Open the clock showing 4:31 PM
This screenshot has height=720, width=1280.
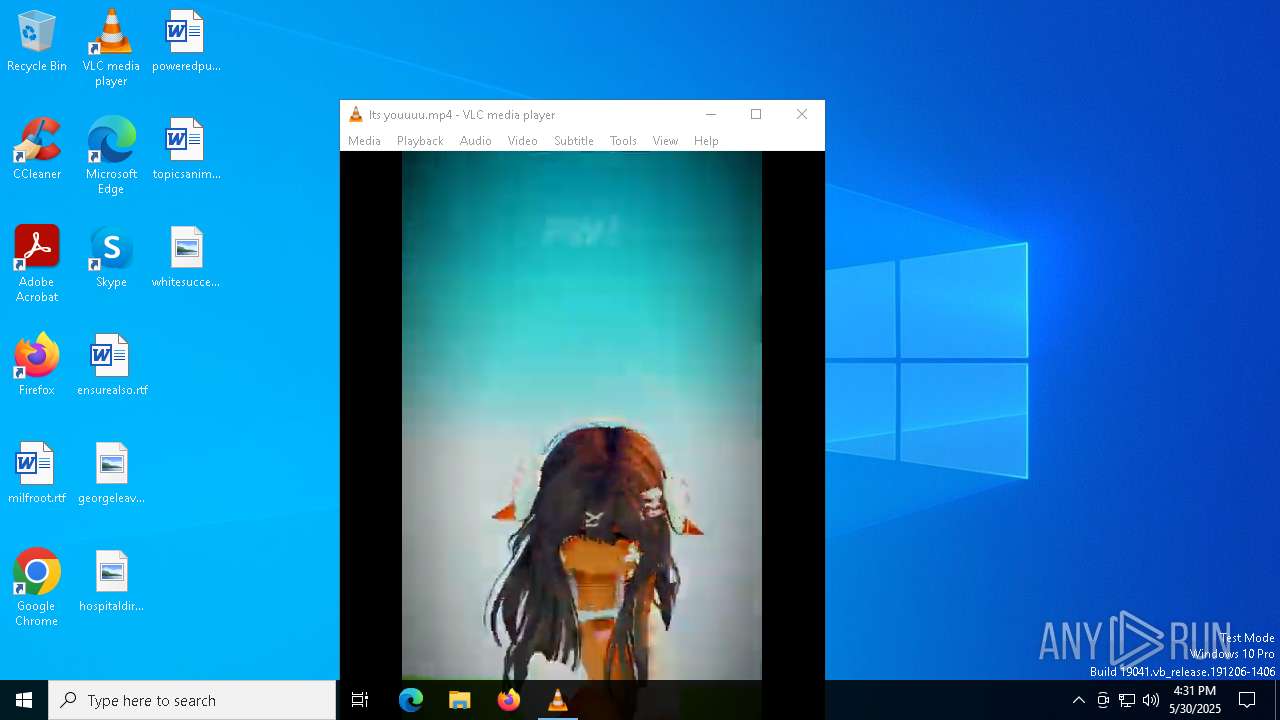1195,700
